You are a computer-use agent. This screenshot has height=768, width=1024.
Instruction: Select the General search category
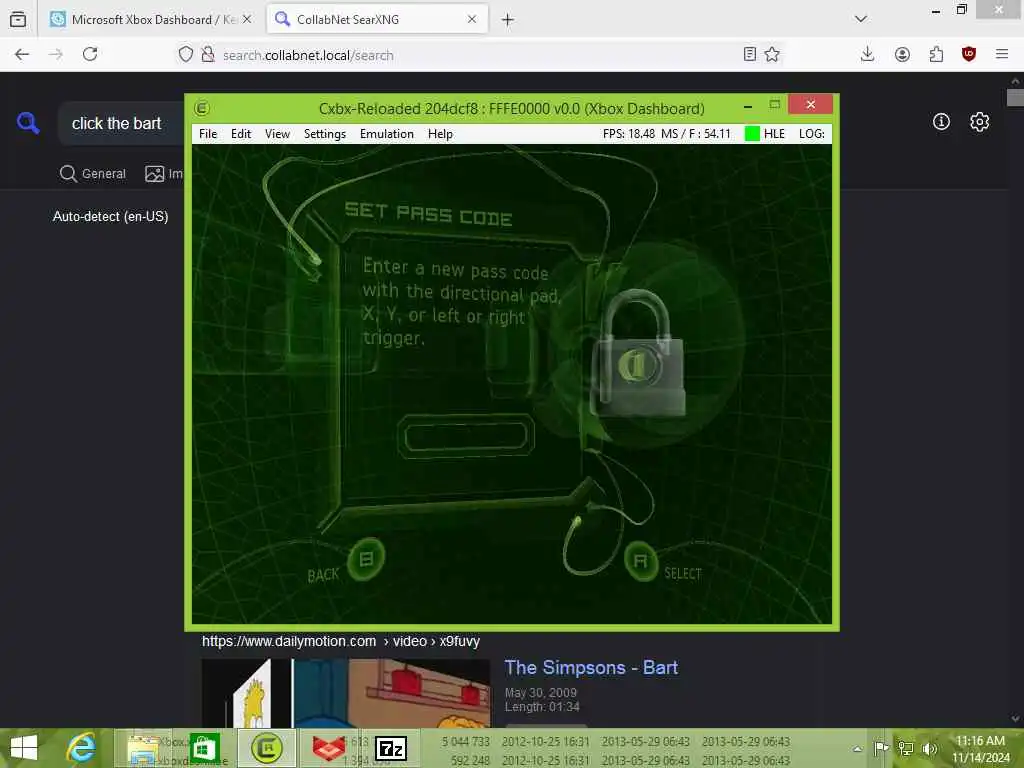(93, 174)
